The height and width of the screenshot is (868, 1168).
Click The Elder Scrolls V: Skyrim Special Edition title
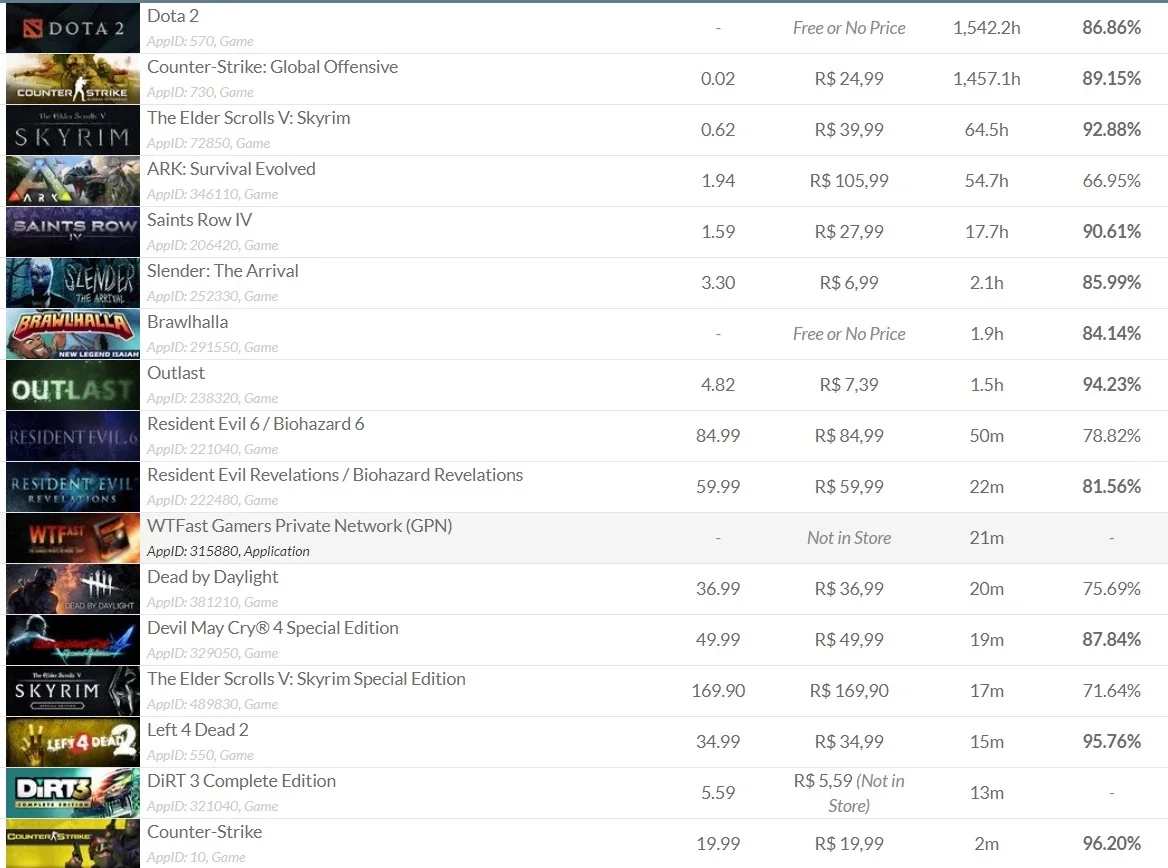306,679
